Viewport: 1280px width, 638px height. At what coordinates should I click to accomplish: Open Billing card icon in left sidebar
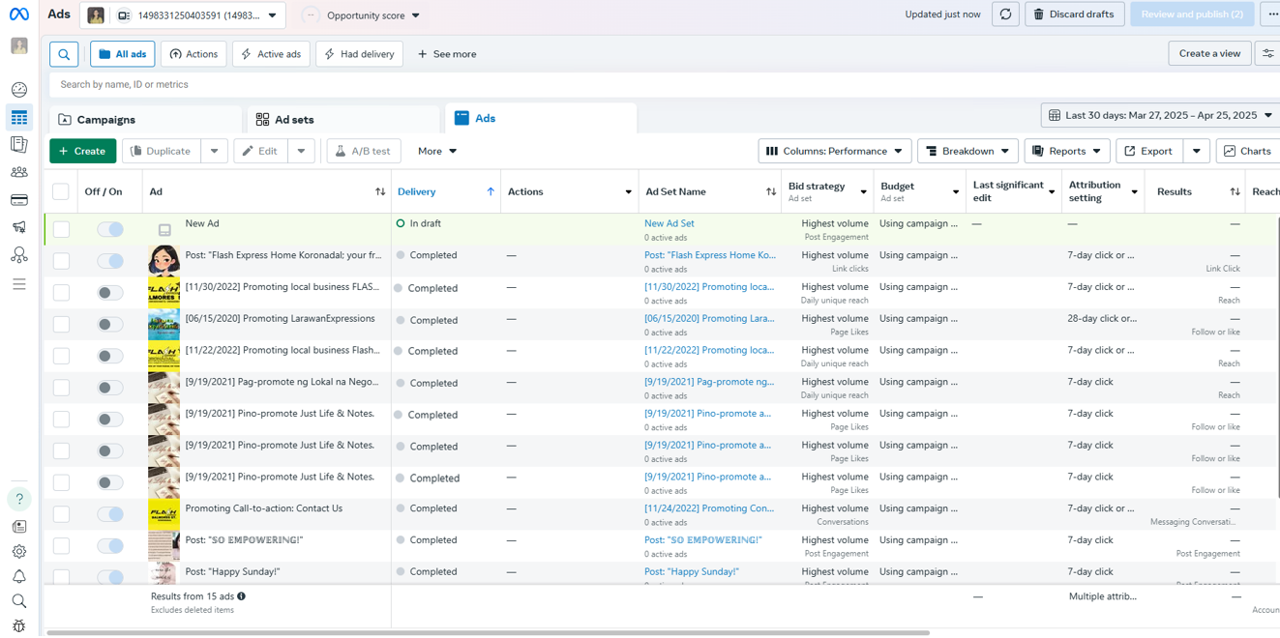[19, 200]
